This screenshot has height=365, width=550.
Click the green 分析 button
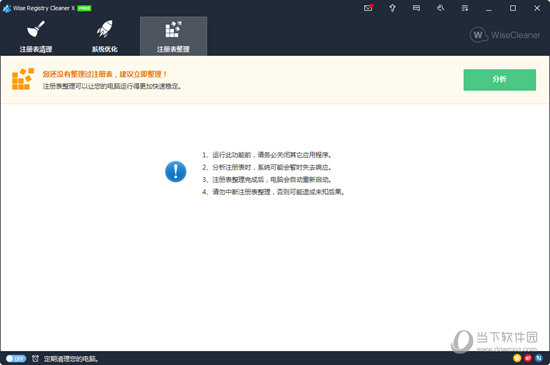point(499,80)
